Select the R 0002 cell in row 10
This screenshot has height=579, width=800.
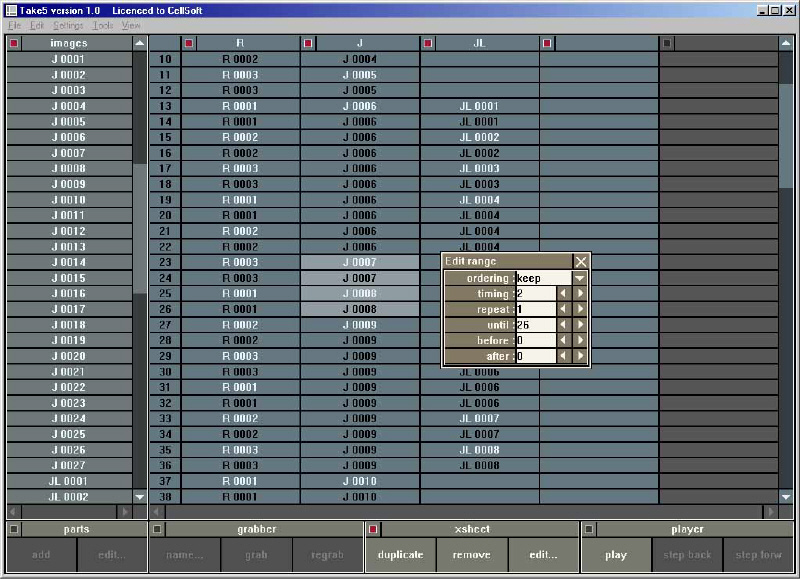coord(240,59)
